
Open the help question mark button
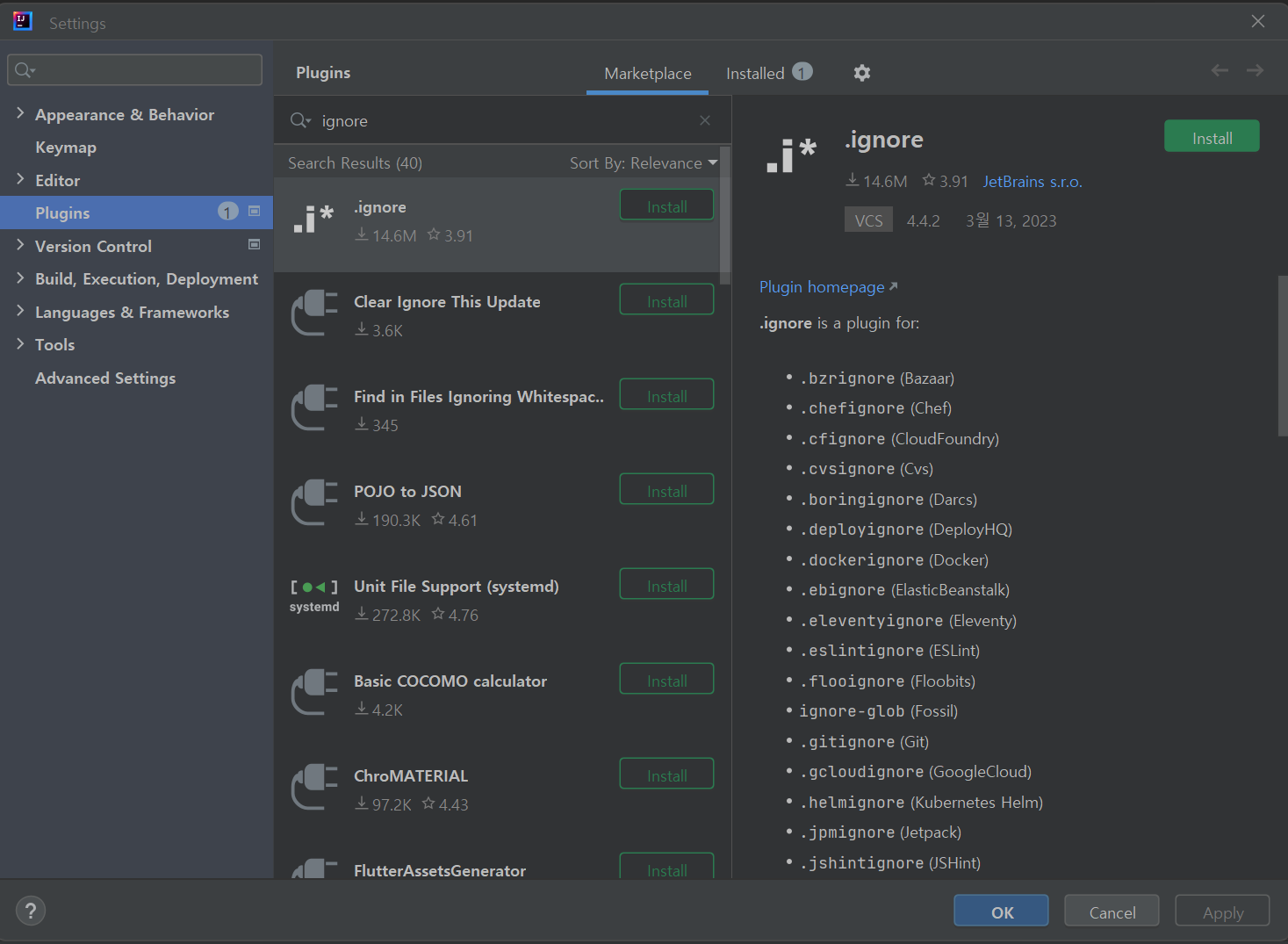(31, 911)
